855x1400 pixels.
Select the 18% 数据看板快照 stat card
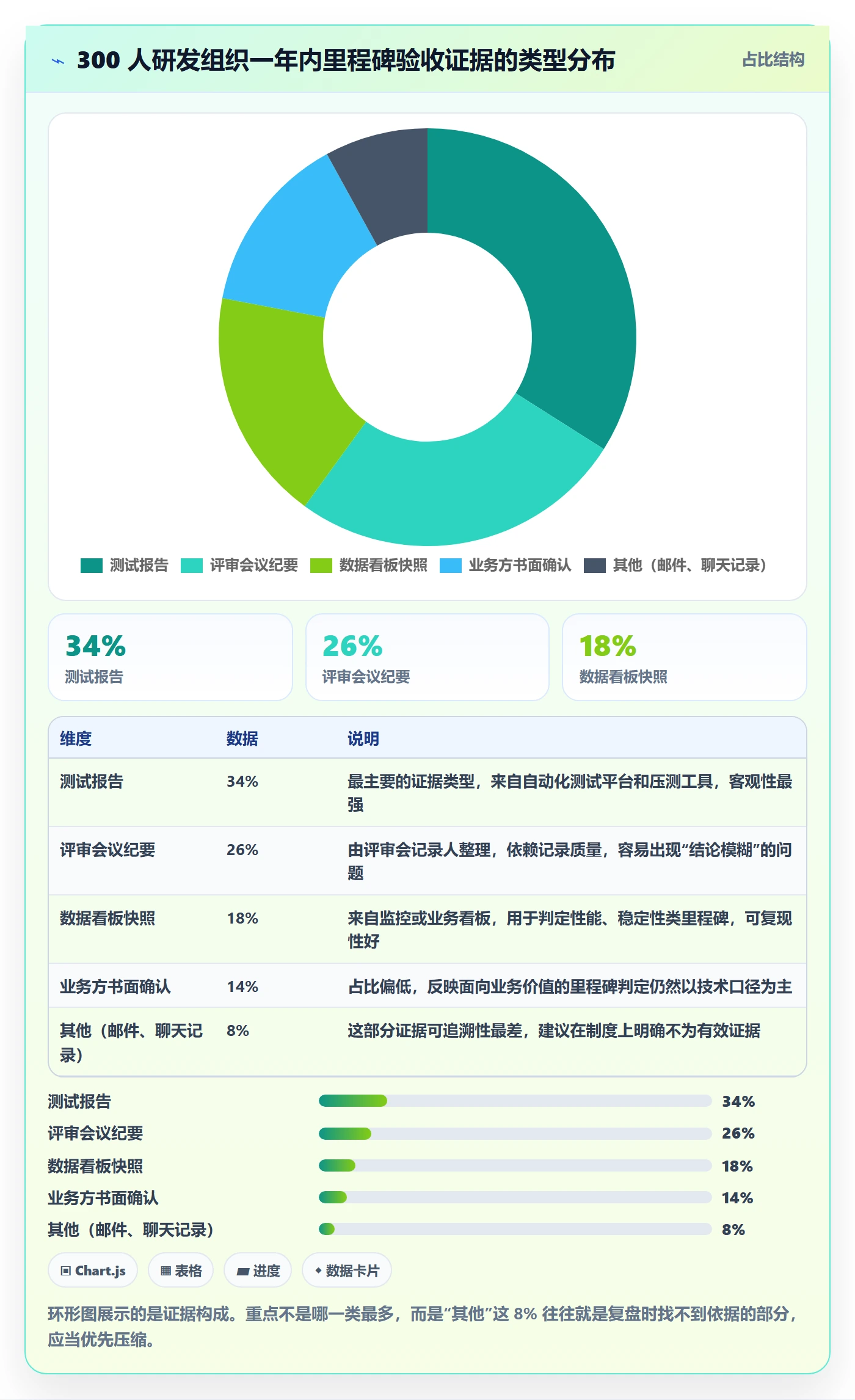(685, 657)
